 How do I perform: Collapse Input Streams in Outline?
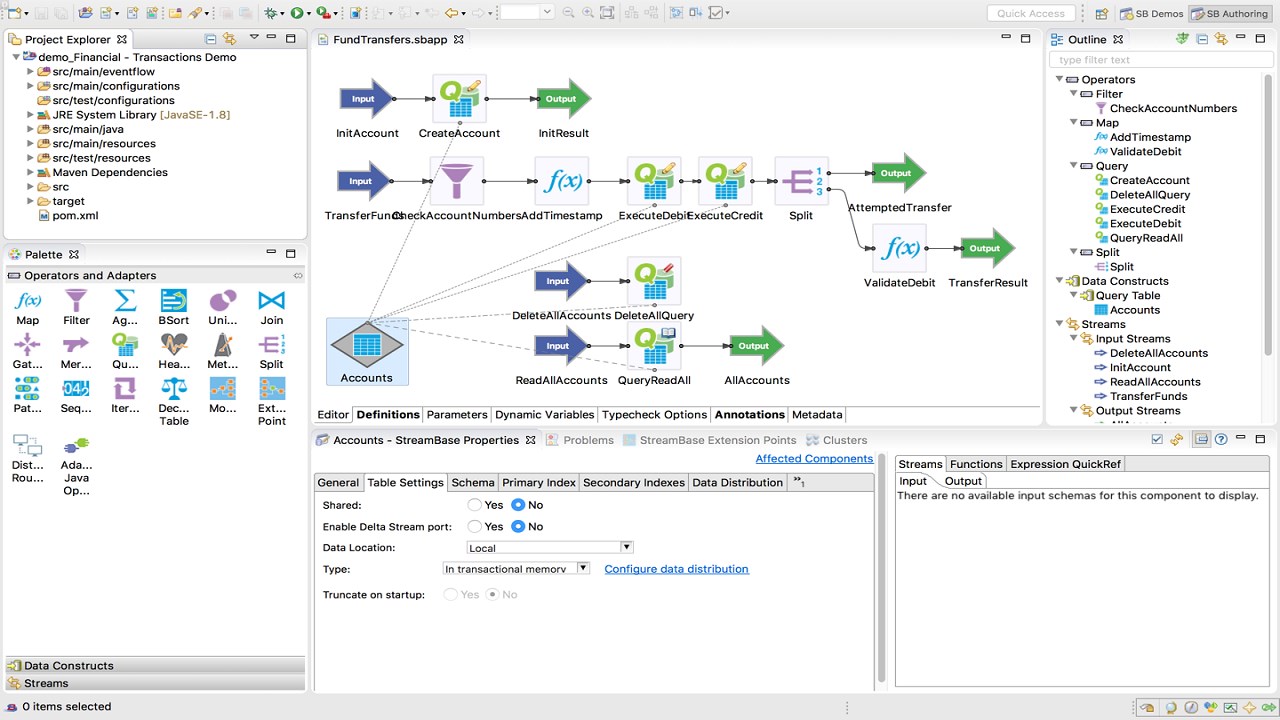pos(1073,339)
